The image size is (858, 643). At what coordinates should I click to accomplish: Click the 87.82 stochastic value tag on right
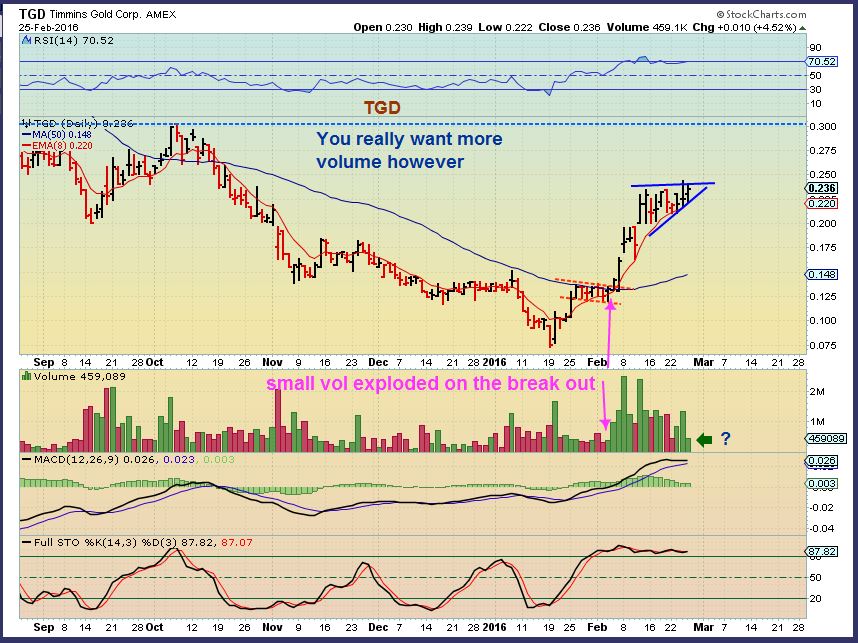coord(822,552)
